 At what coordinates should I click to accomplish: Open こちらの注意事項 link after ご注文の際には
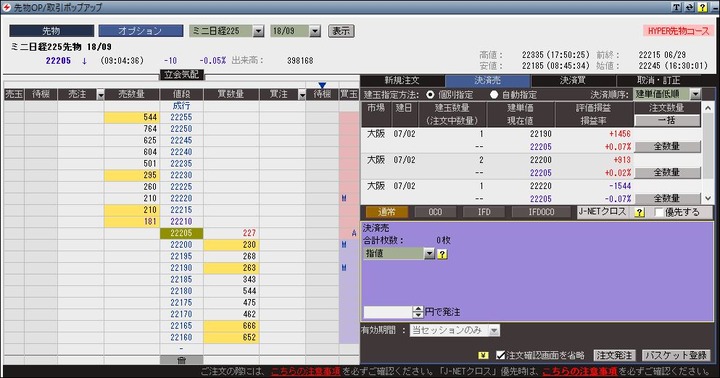pos(305,371)
